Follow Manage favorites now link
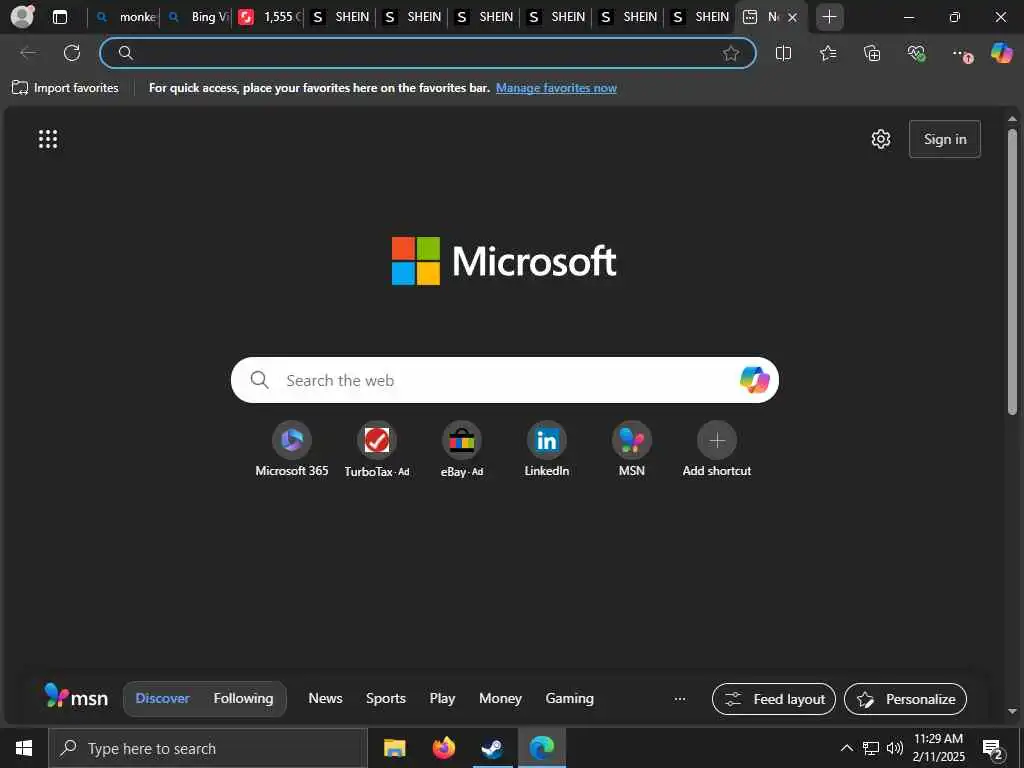Viewport: 1024px width, 768px height. pos(556,88)
